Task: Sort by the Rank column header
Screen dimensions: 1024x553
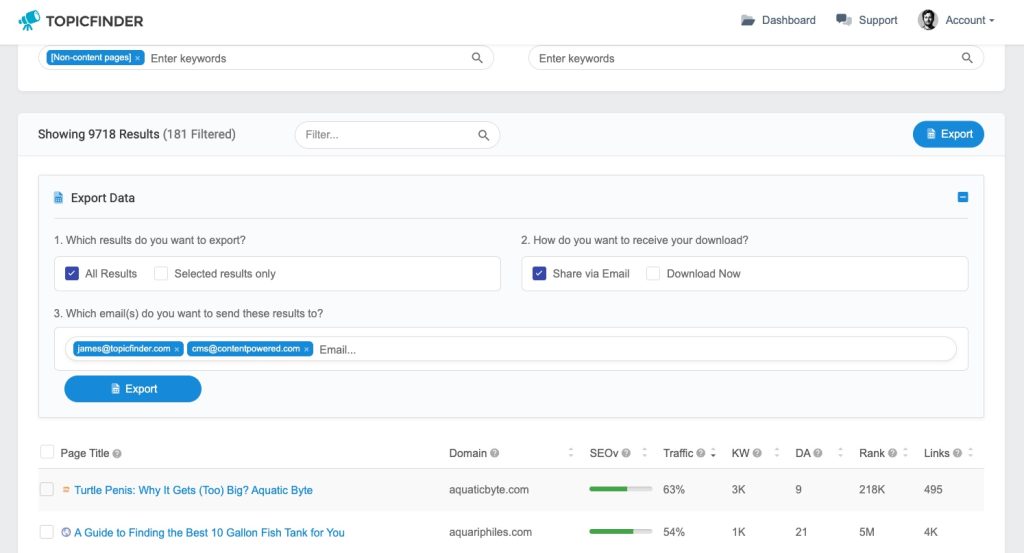Action: click(x=871, y=453)
